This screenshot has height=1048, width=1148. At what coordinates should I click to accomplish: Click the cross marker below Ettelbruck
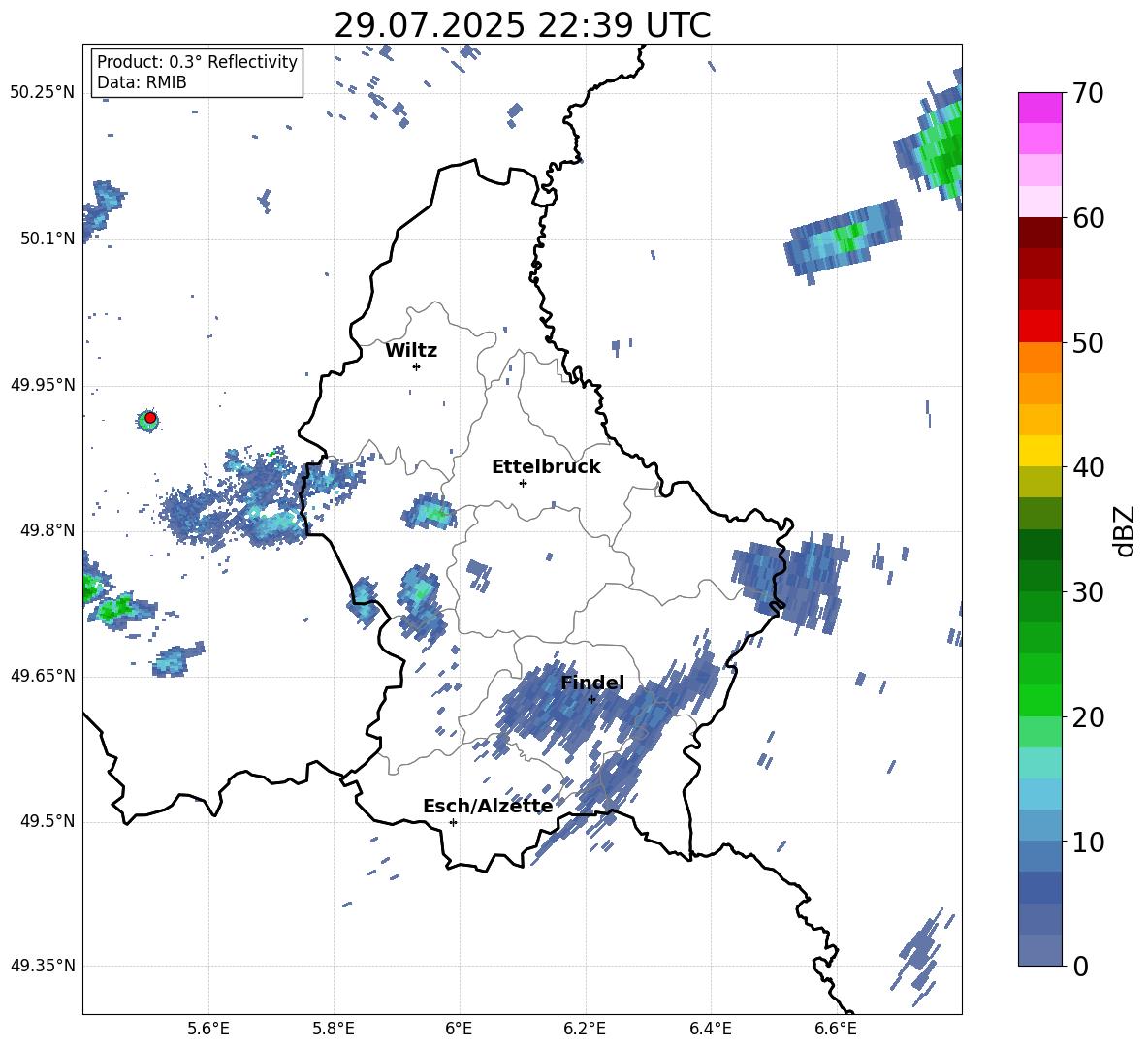point(523,483)
